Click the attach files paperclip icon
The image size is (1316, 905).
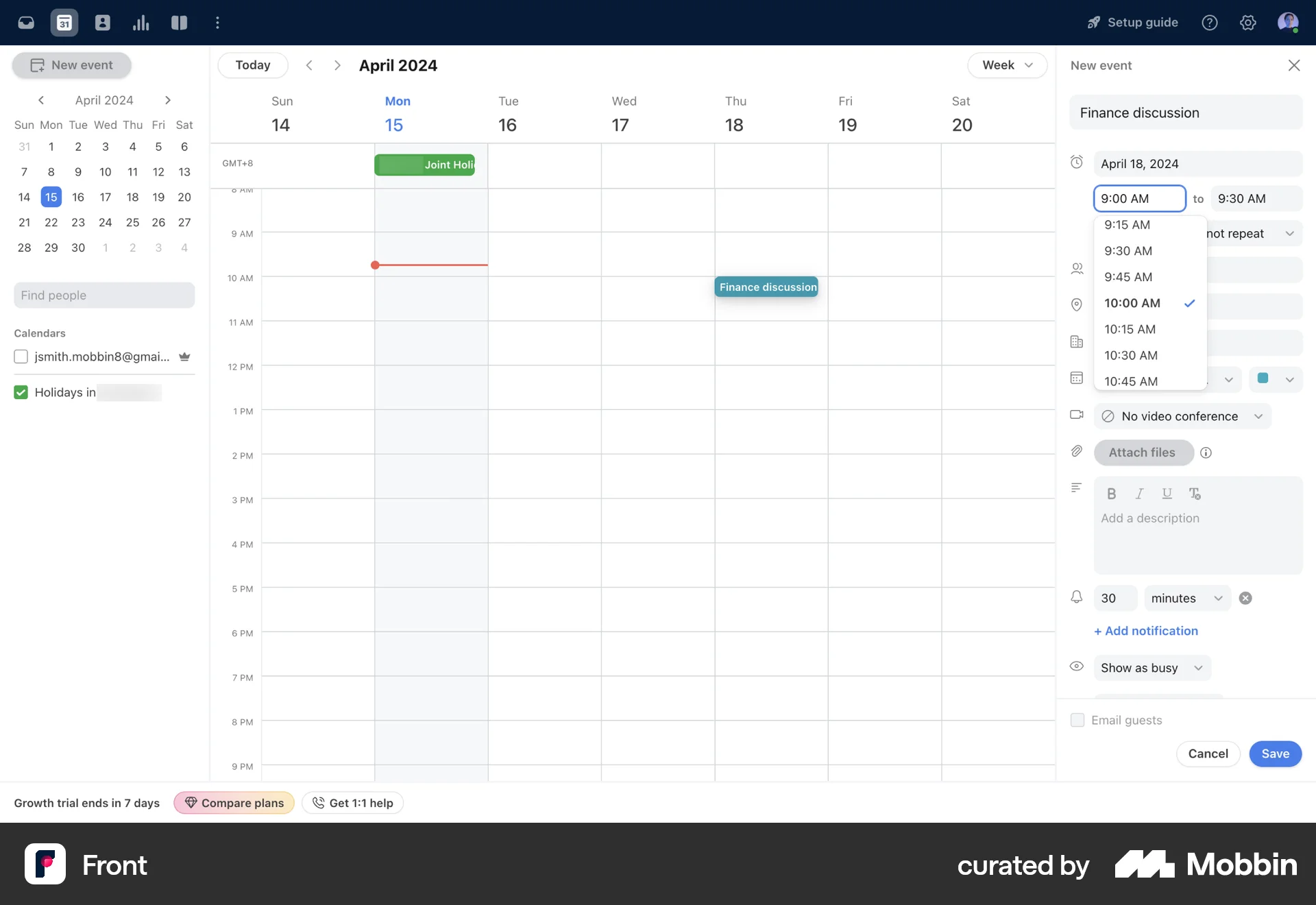(1076, 451)
